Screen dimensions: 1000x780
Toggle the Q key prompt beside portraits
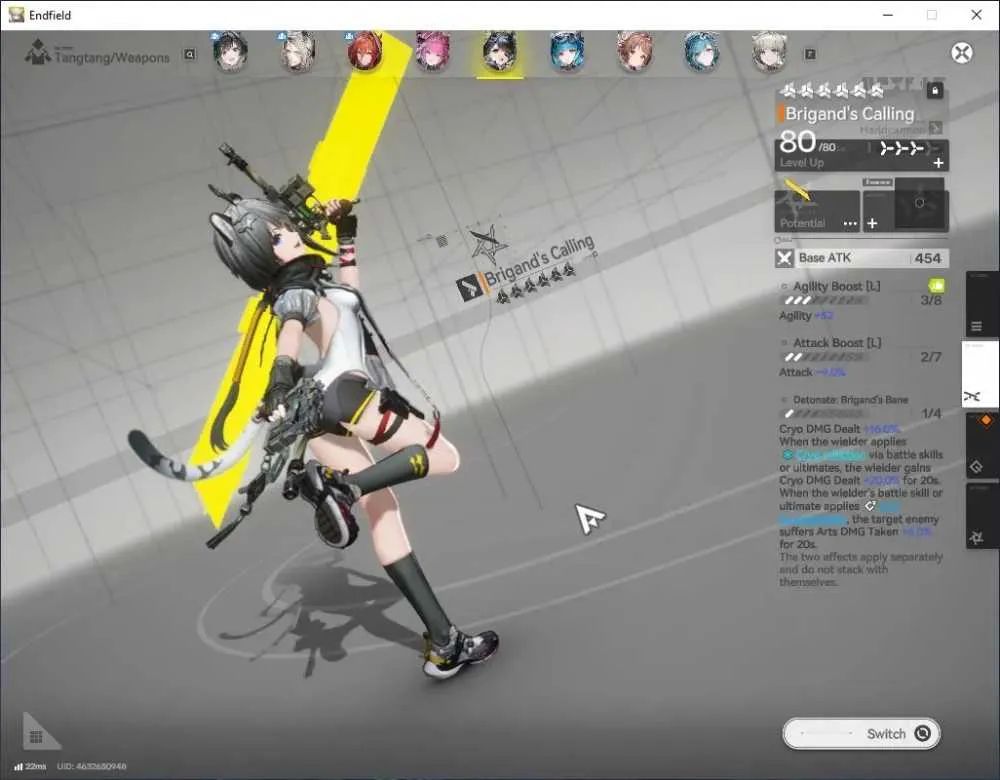pos(189,54)
